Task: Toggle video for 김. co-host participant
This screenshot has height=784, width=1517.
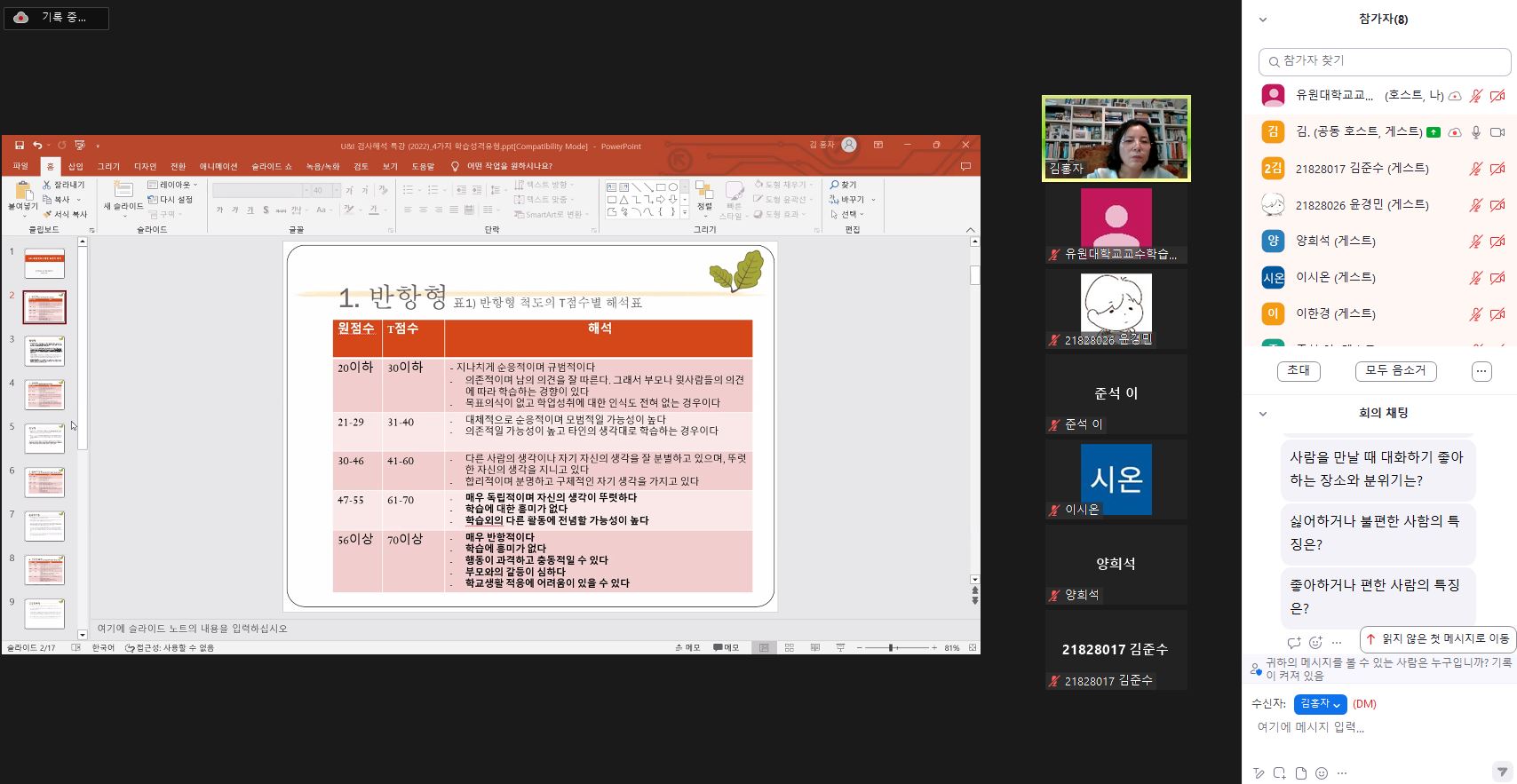Action: click(x=1497, y=132)
